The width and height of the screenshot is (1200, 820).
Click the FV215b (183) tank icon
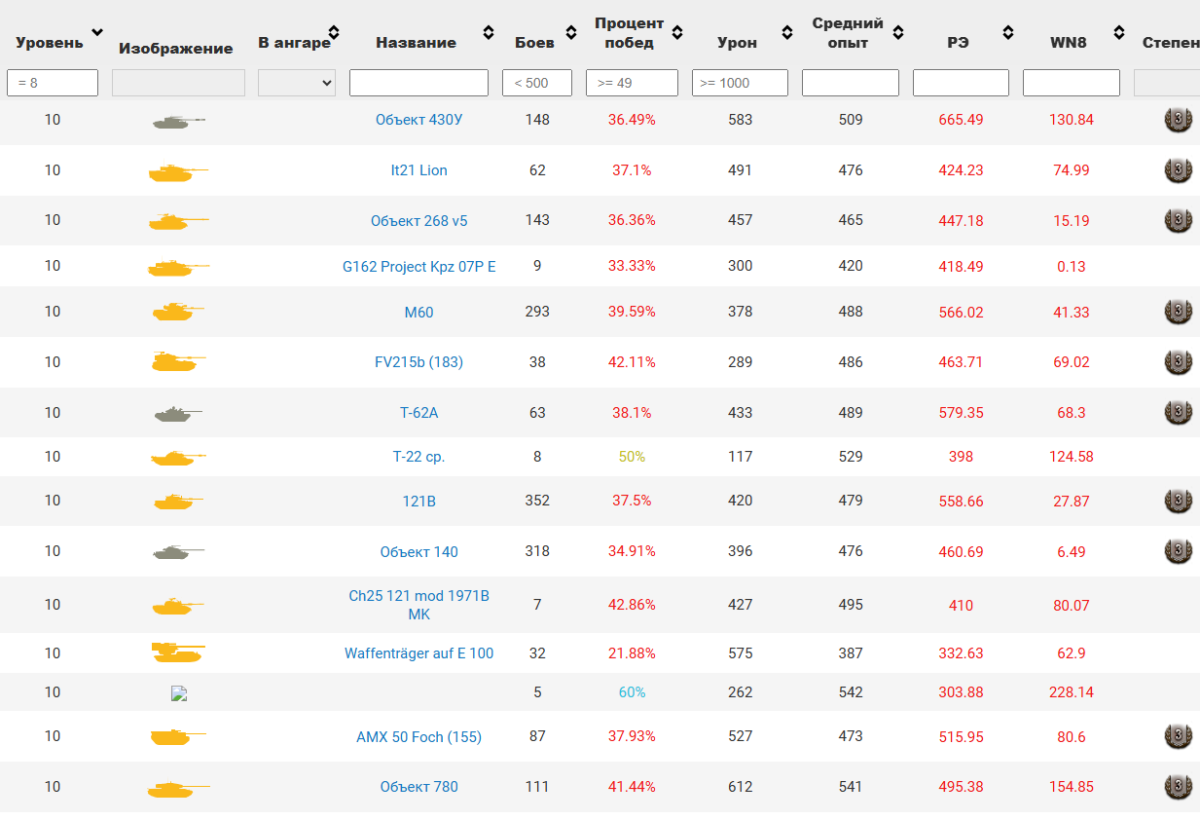178,362
